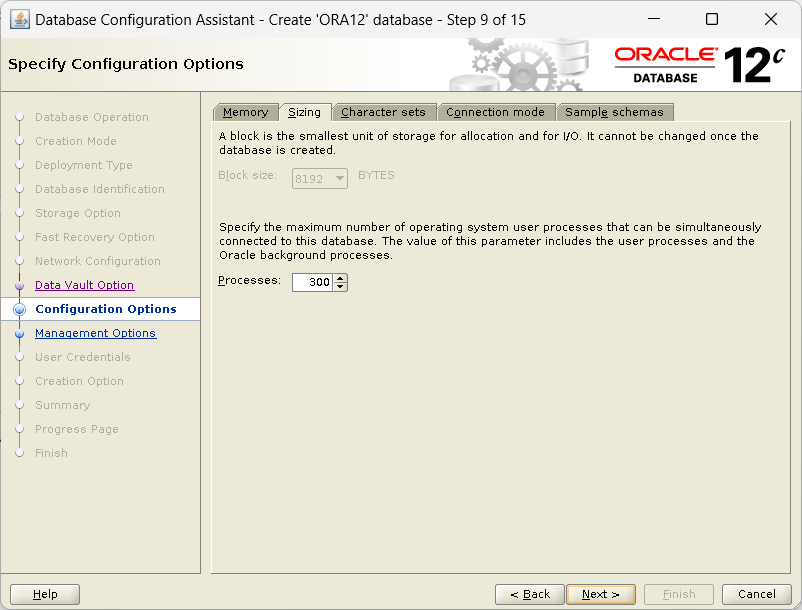Image resolution: width=802 pixels, height=610 pixels.
Task: Select Configuration Options in the step list
Action: pyautogui.click(x=106, y=309)
